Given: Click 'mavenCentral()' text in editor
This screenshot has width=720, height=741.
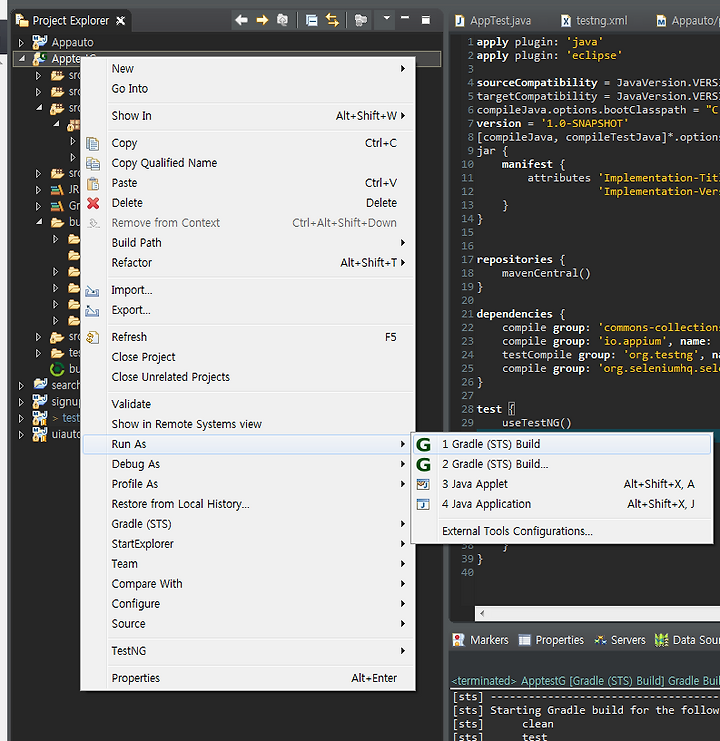Looking at the screenshot, I should (x=546, y=273).
